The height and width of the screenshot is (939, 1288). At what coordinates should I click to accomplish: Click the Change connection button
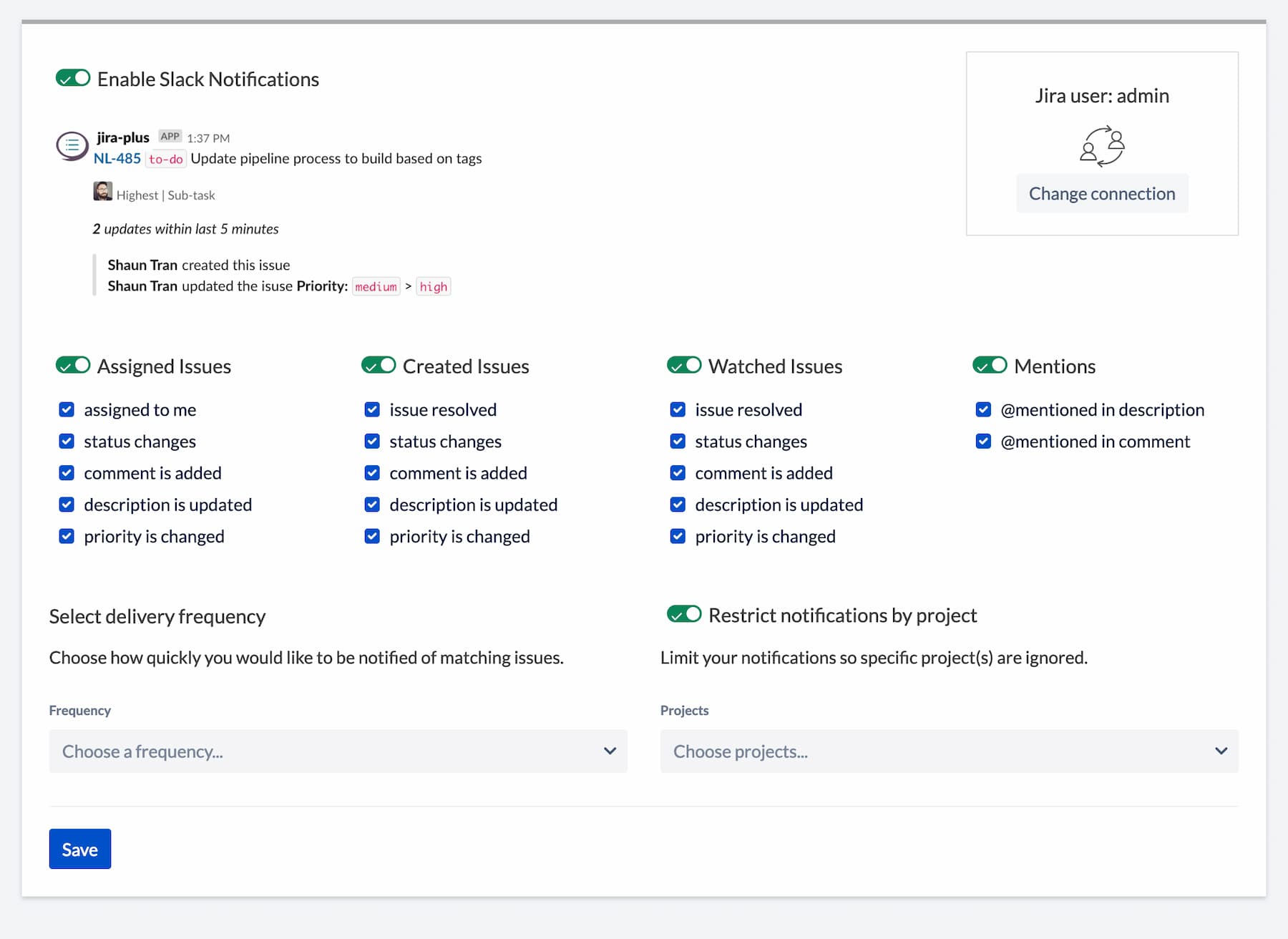pyautogui.click(x=1102, y=193)
